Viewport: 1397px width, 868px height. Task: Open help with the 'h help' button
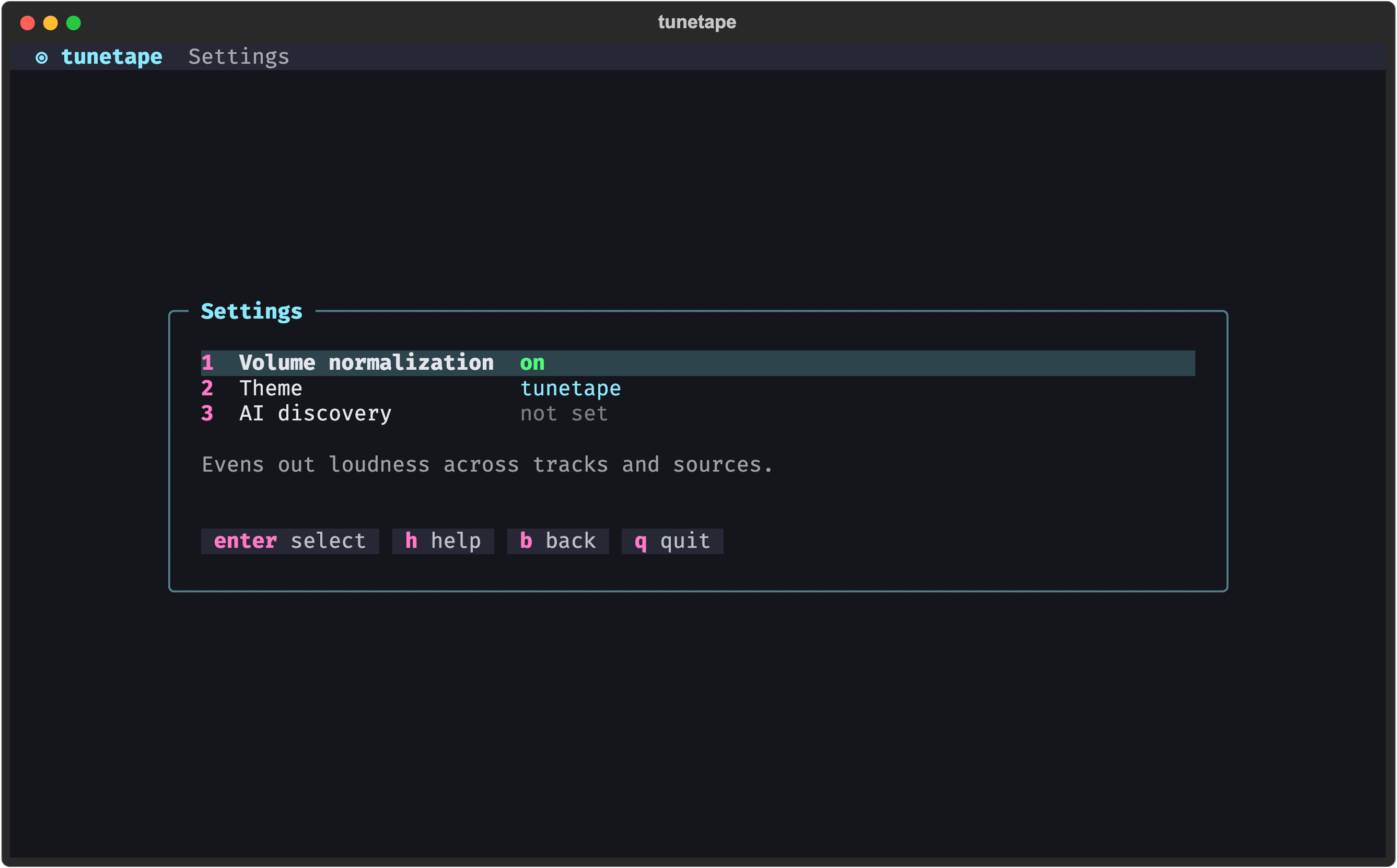[x=443, y=541]
